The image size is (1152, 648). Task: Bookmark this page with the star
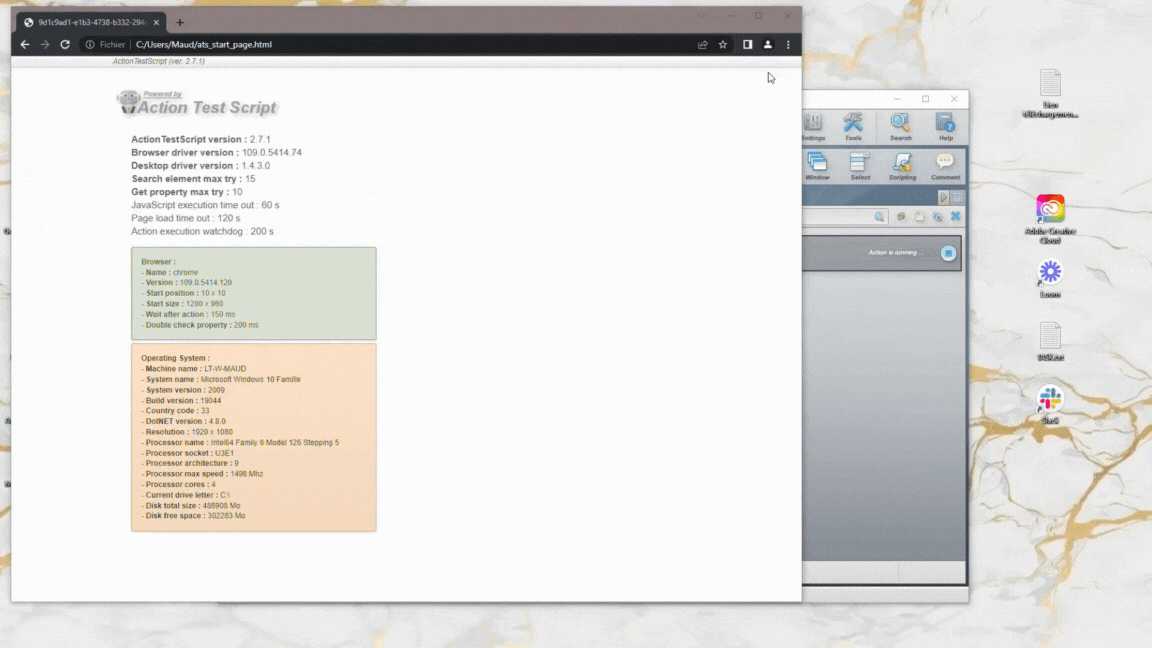click(723, 45)
